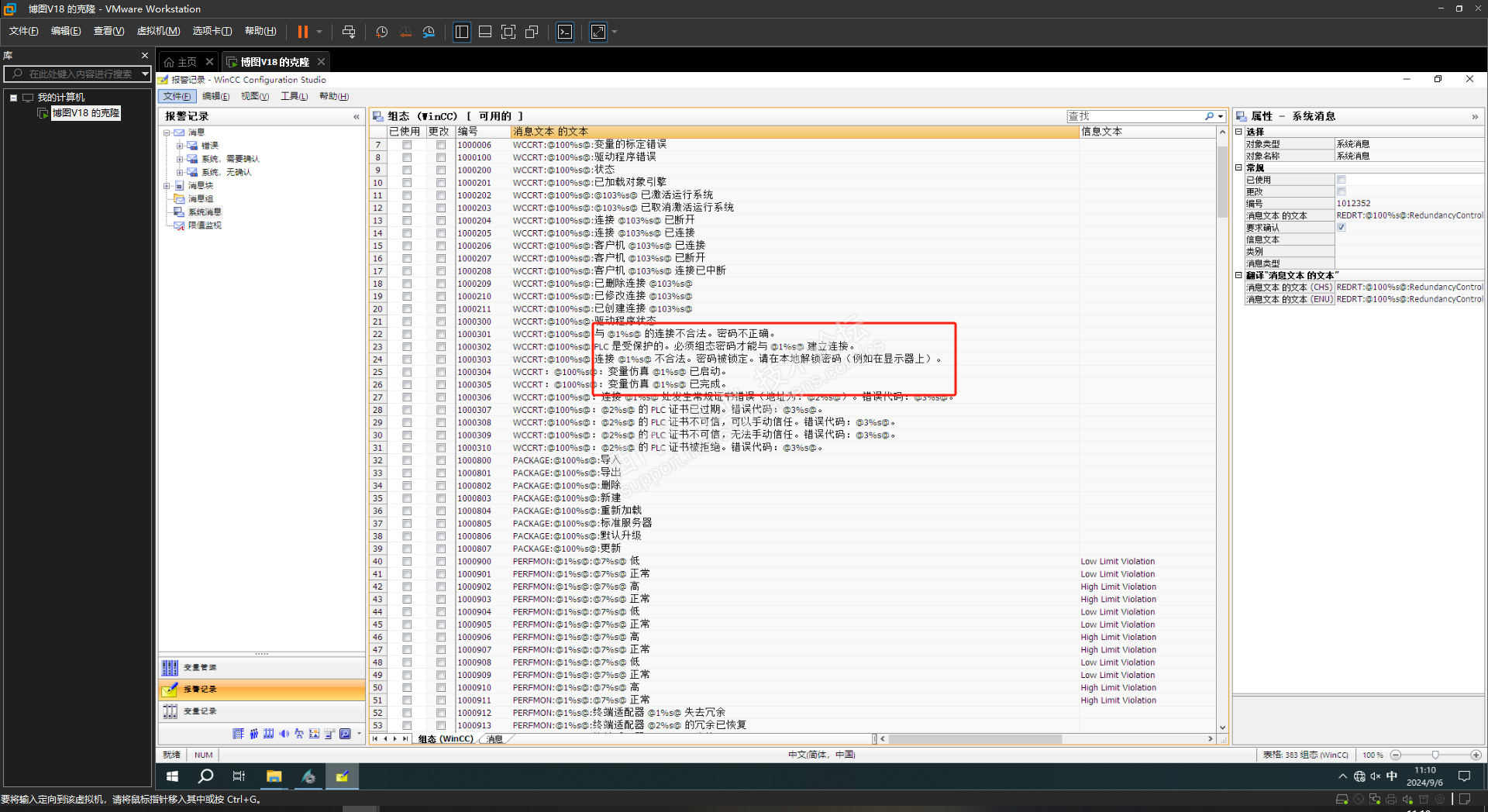The height and width of the screenshot is (812, 1488).
Task: Toggle the 更改 checkbox in properties panel
Action: click(x=1342, y=191)
